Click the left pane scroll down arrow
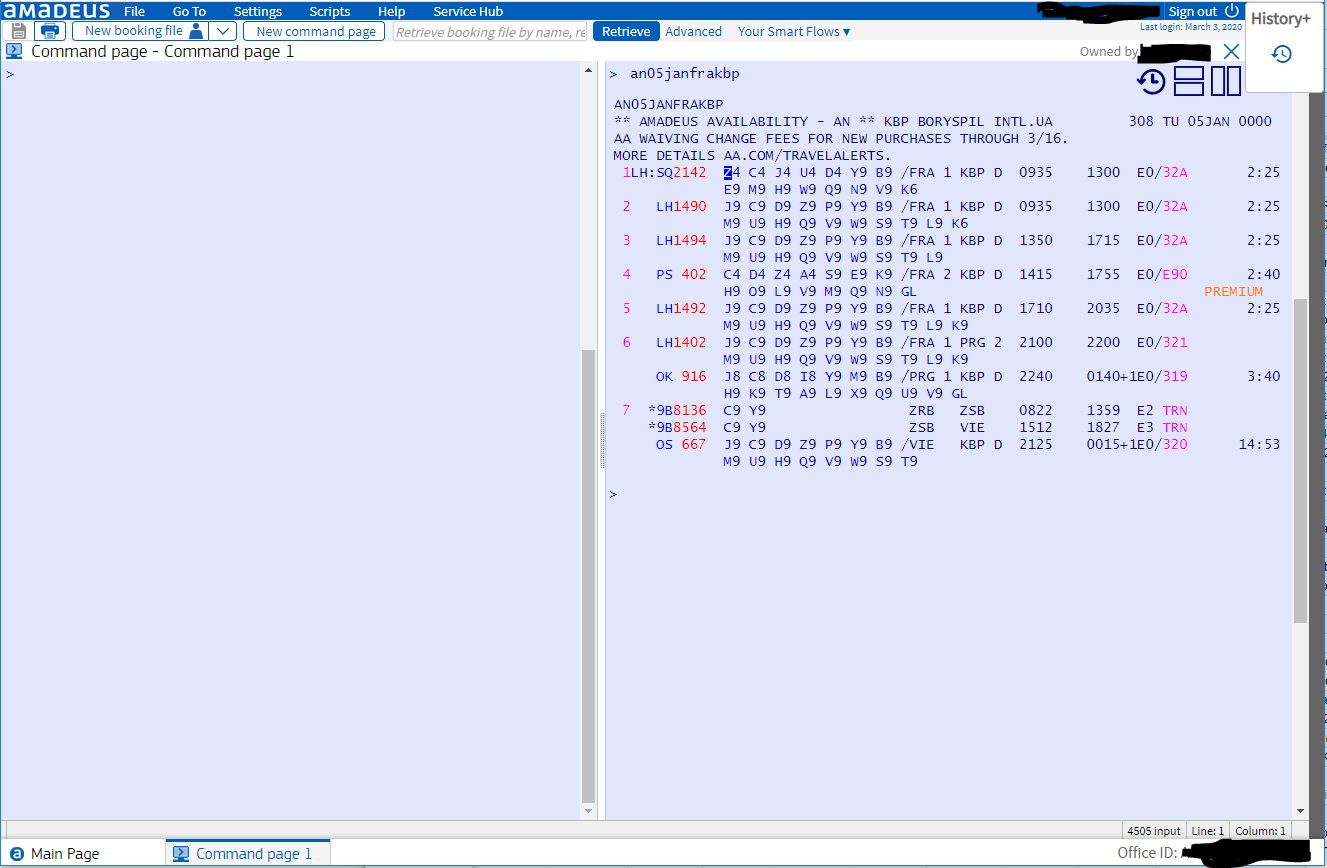The width and height of the screenshot is (1327, 868). pyautogui.click(x=588, y=811)
